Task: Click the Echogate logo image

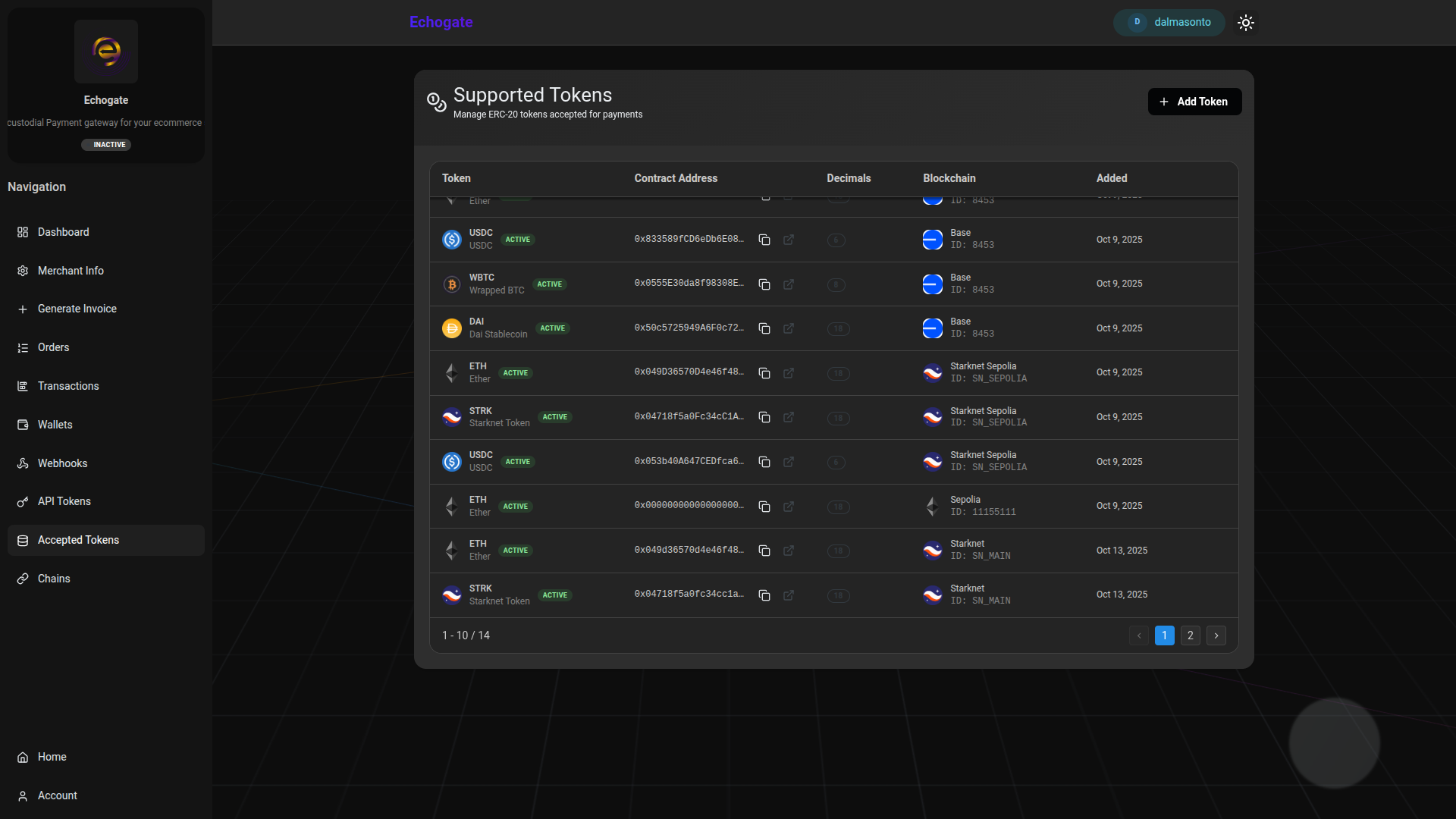Action: pos(106,52)
